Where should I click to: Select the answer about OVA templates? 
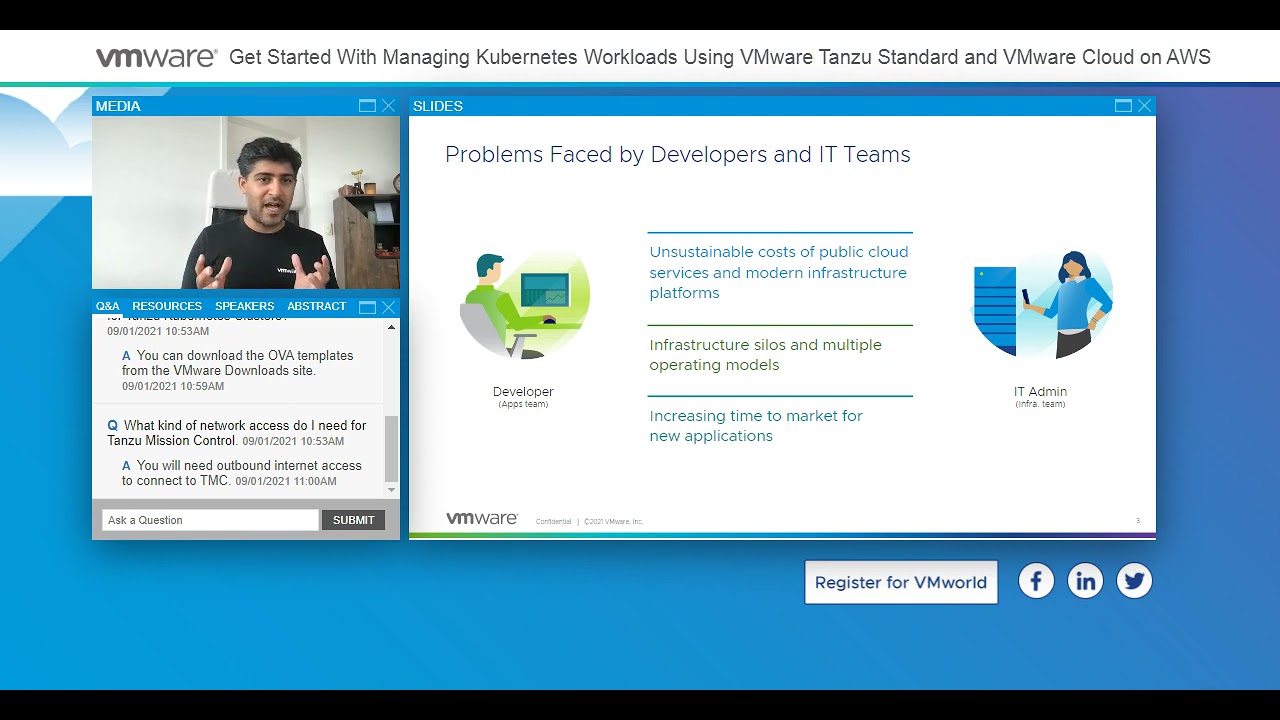238,363
